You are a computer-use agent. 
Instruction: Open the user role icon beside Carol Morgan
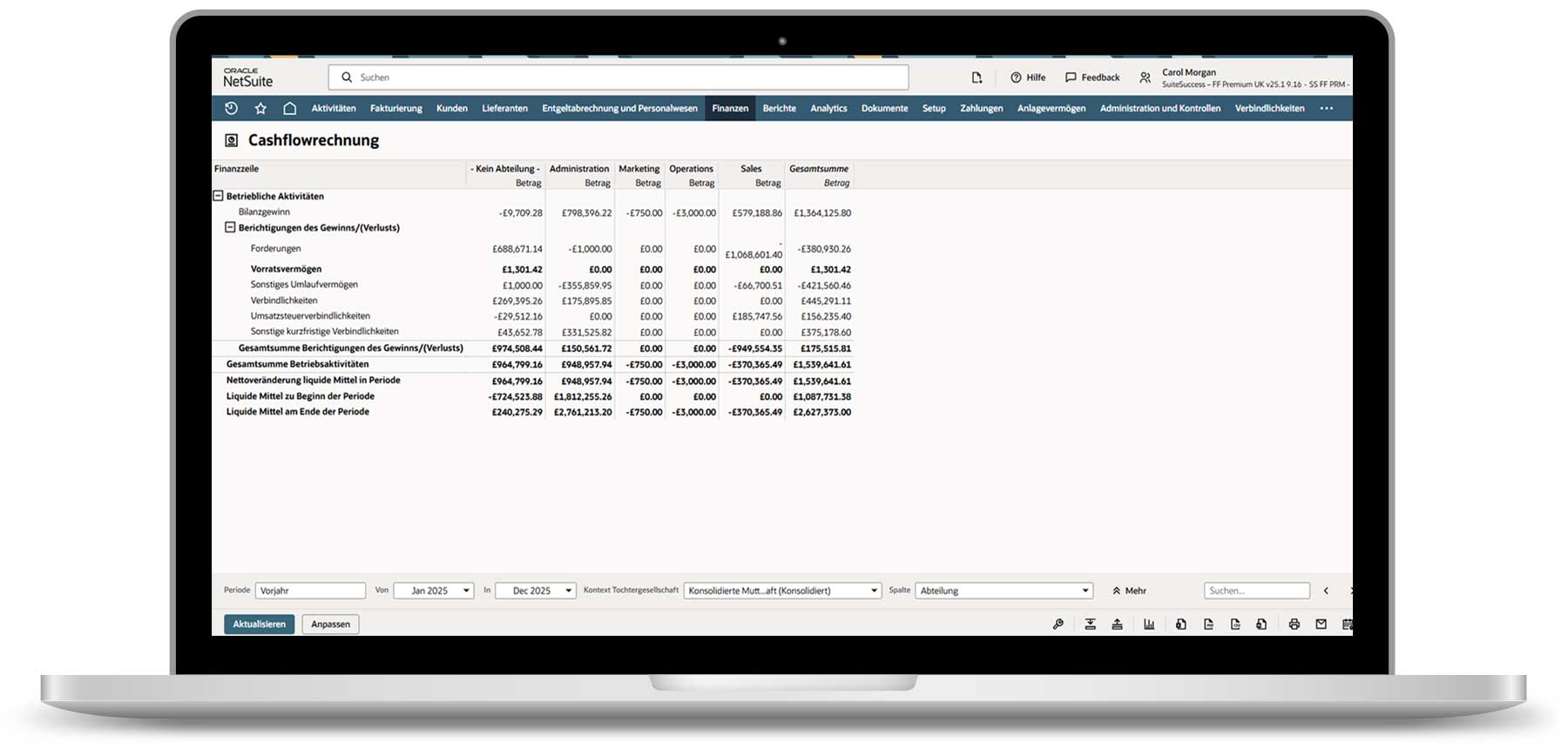pyautogui.click(x=1146, y=78)
